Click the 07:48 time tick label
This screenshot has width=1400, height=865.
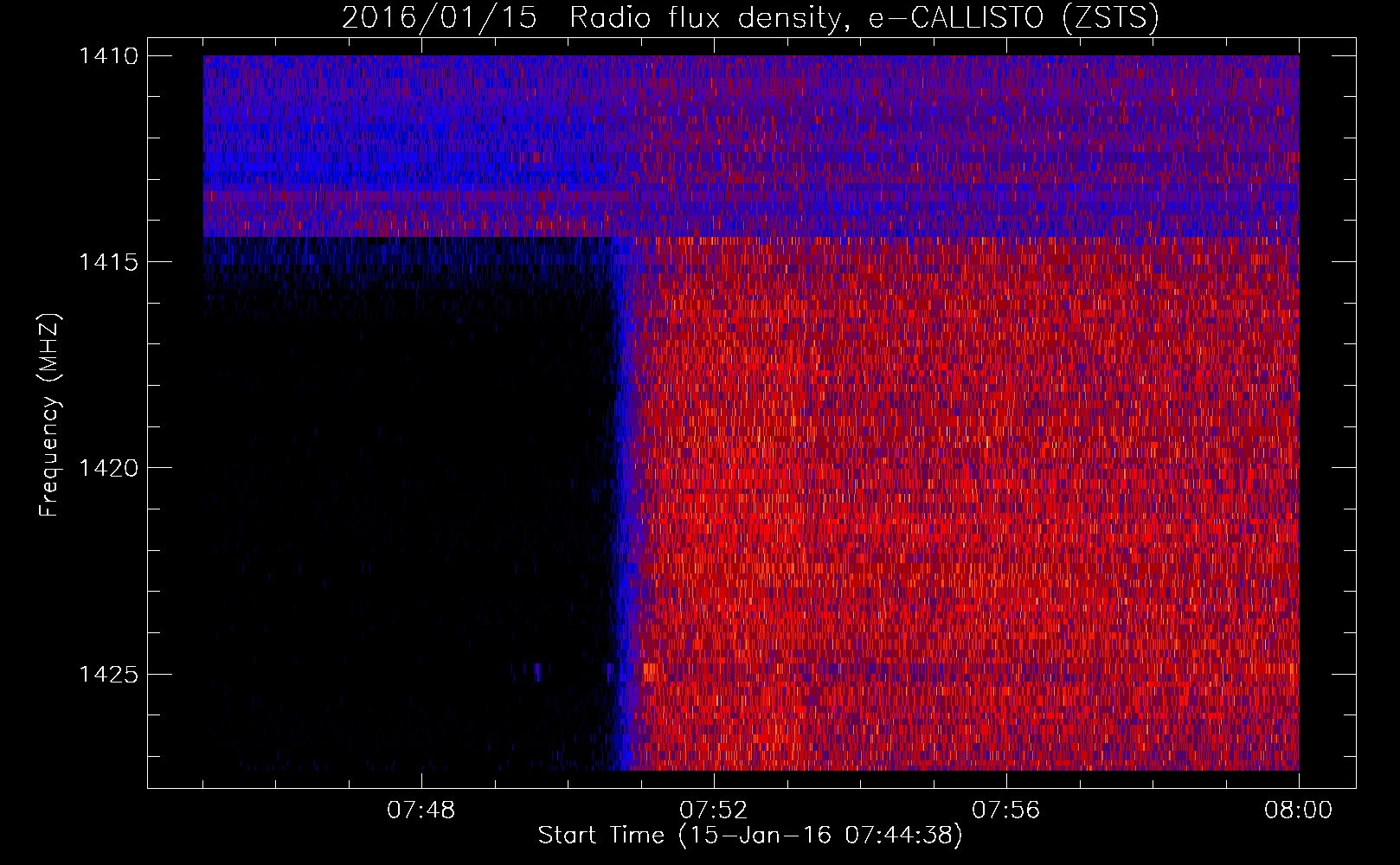coord(421,811)
